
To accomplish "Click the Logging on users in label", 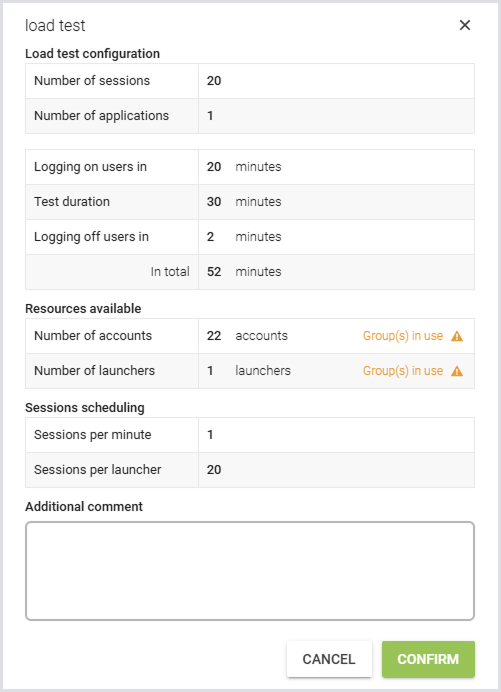I will coord(90,167).
